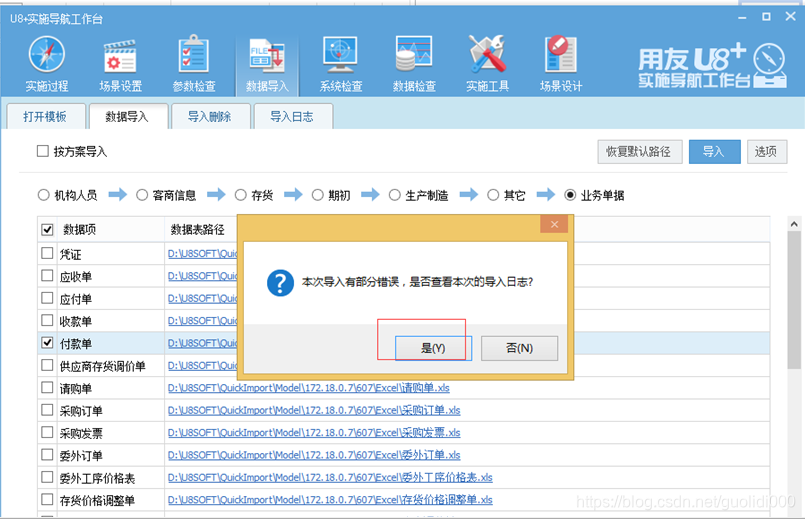Select the 期初 radio button
The width and height of the screenshot is (805, 520).
coord(318,195)
